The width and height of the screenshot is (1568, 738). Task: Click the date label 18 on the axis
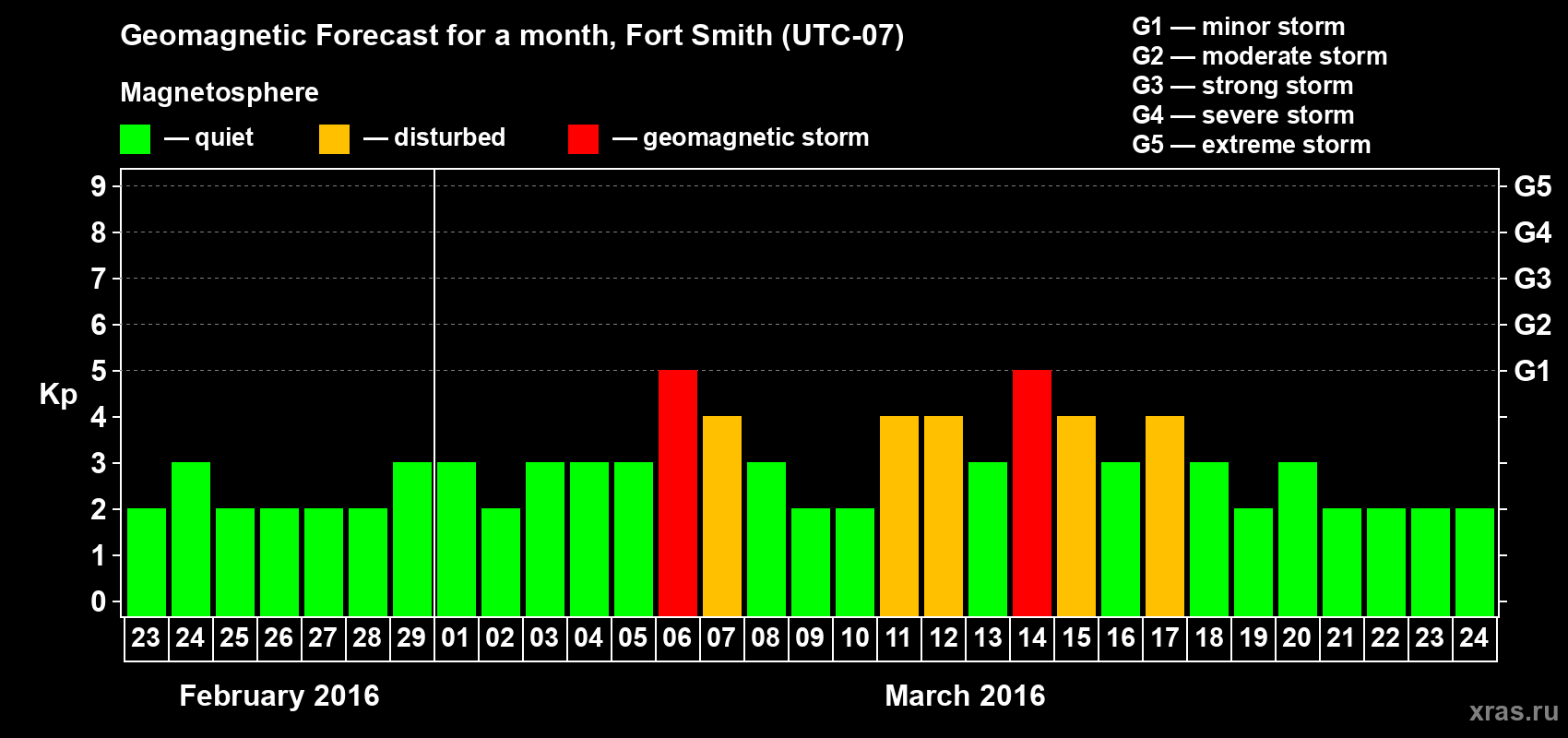(1209, 637)
